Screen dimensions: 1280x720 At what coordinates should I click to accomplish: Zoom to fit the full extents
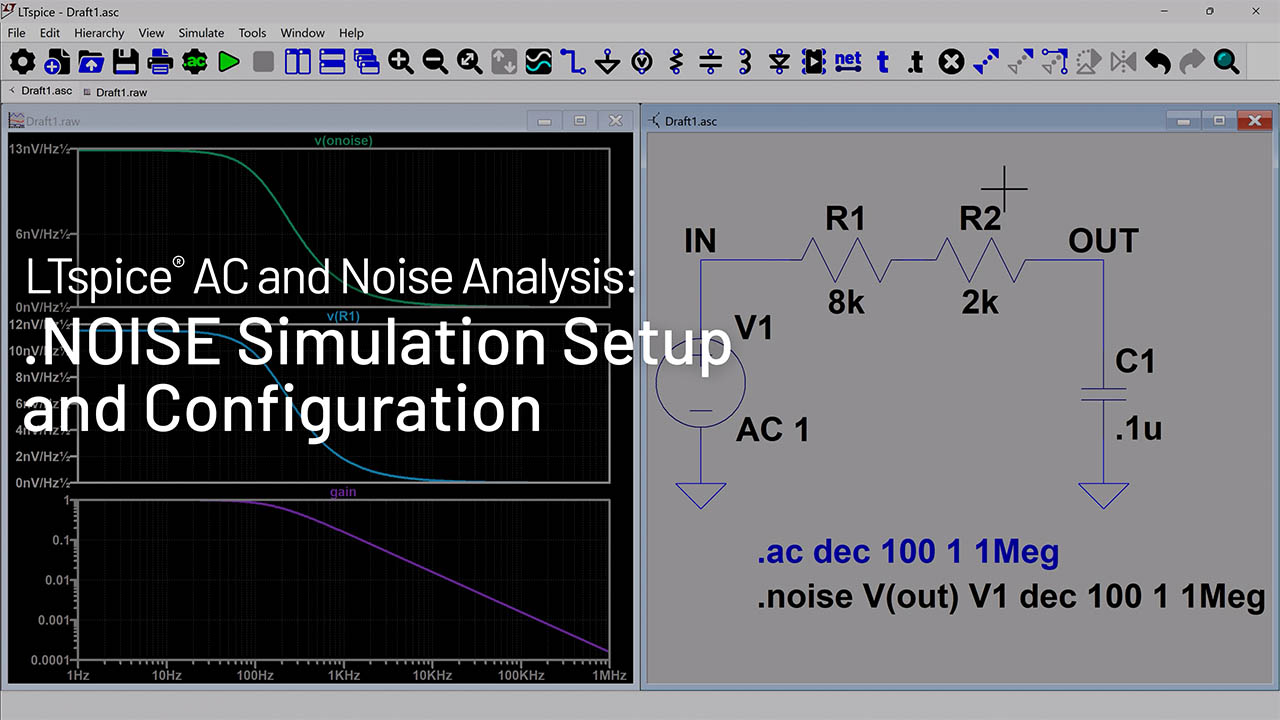(x=470, y=62)
